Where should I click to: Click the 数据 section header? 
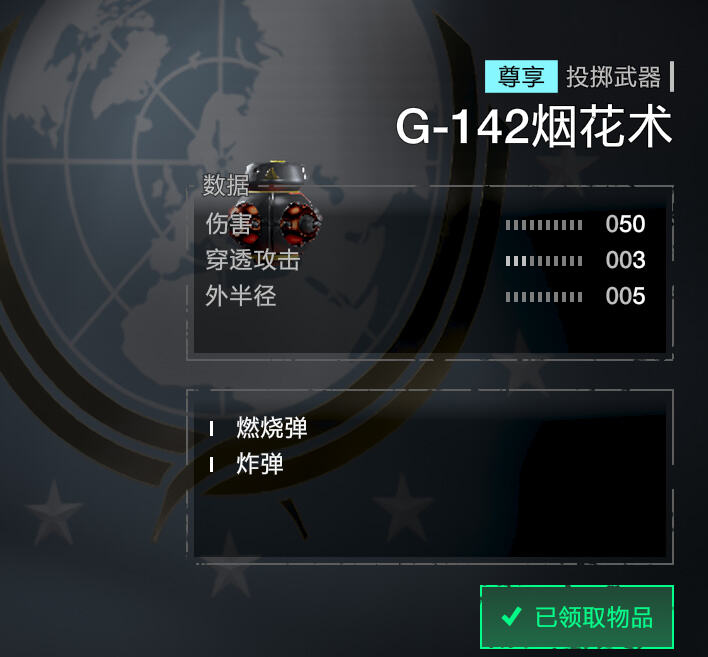tap(226, 185)
